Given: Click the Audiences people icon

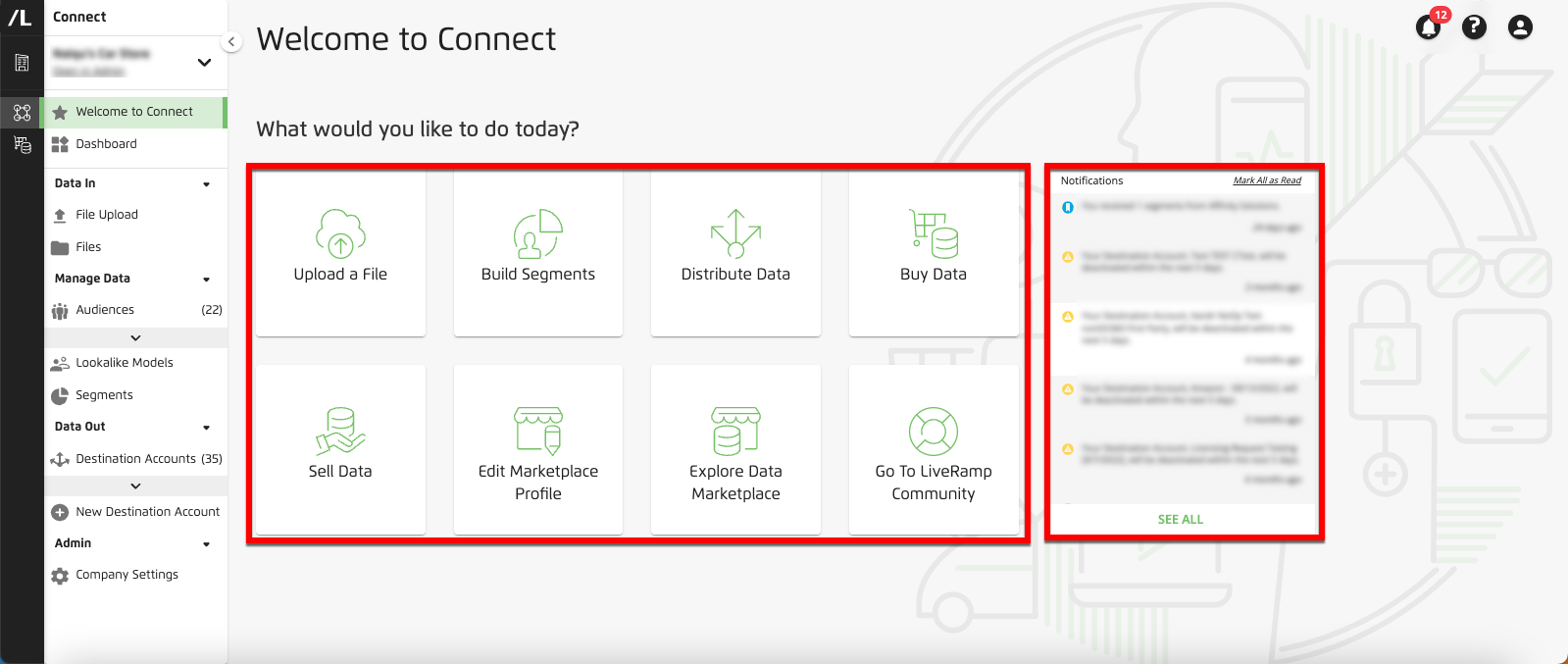Looking at the screenshot, I should [60, 311].
